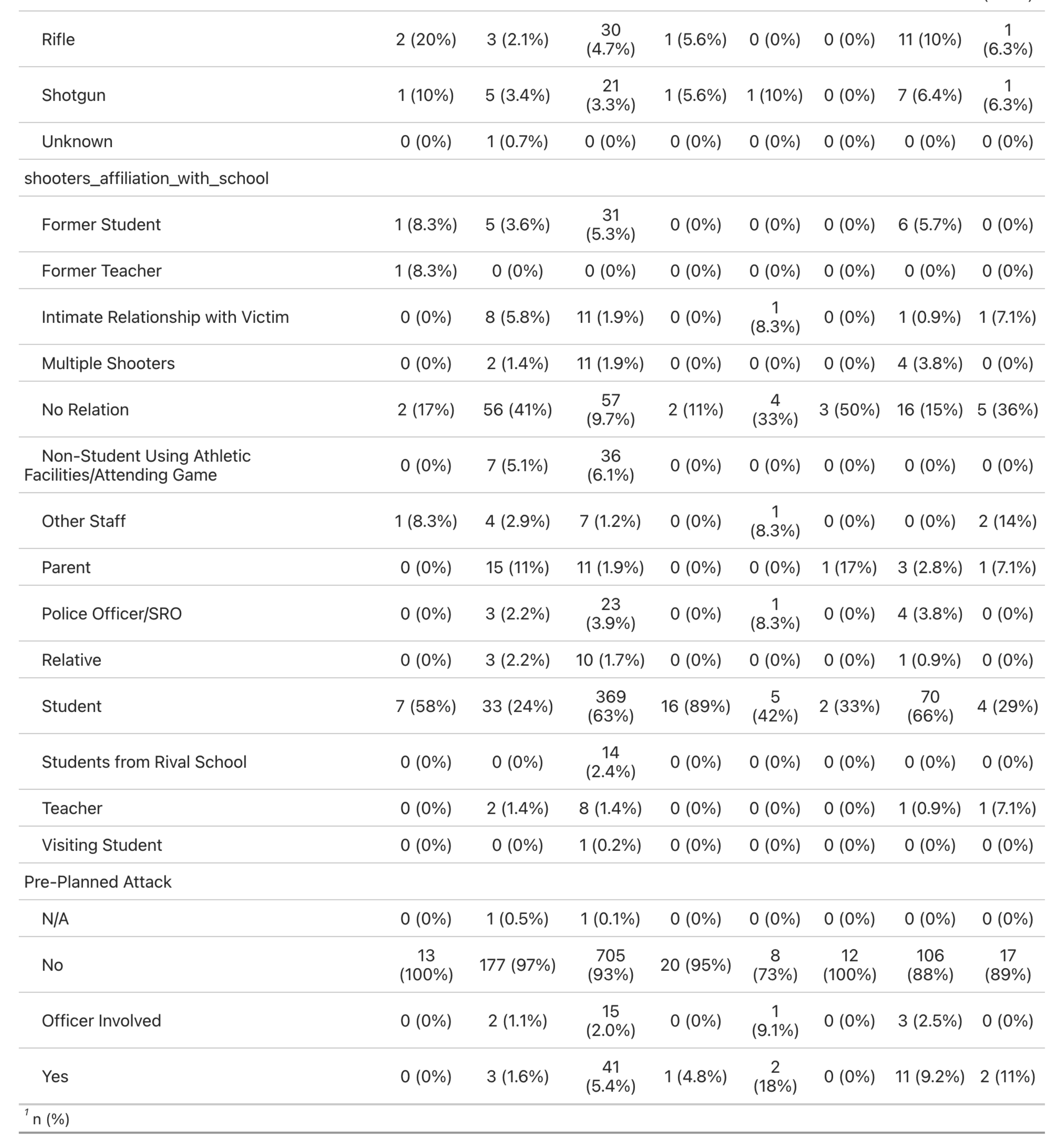Click the '705 (93%)' cell
This screenshot has width=1062, height=1148.
tap(610, 965)
